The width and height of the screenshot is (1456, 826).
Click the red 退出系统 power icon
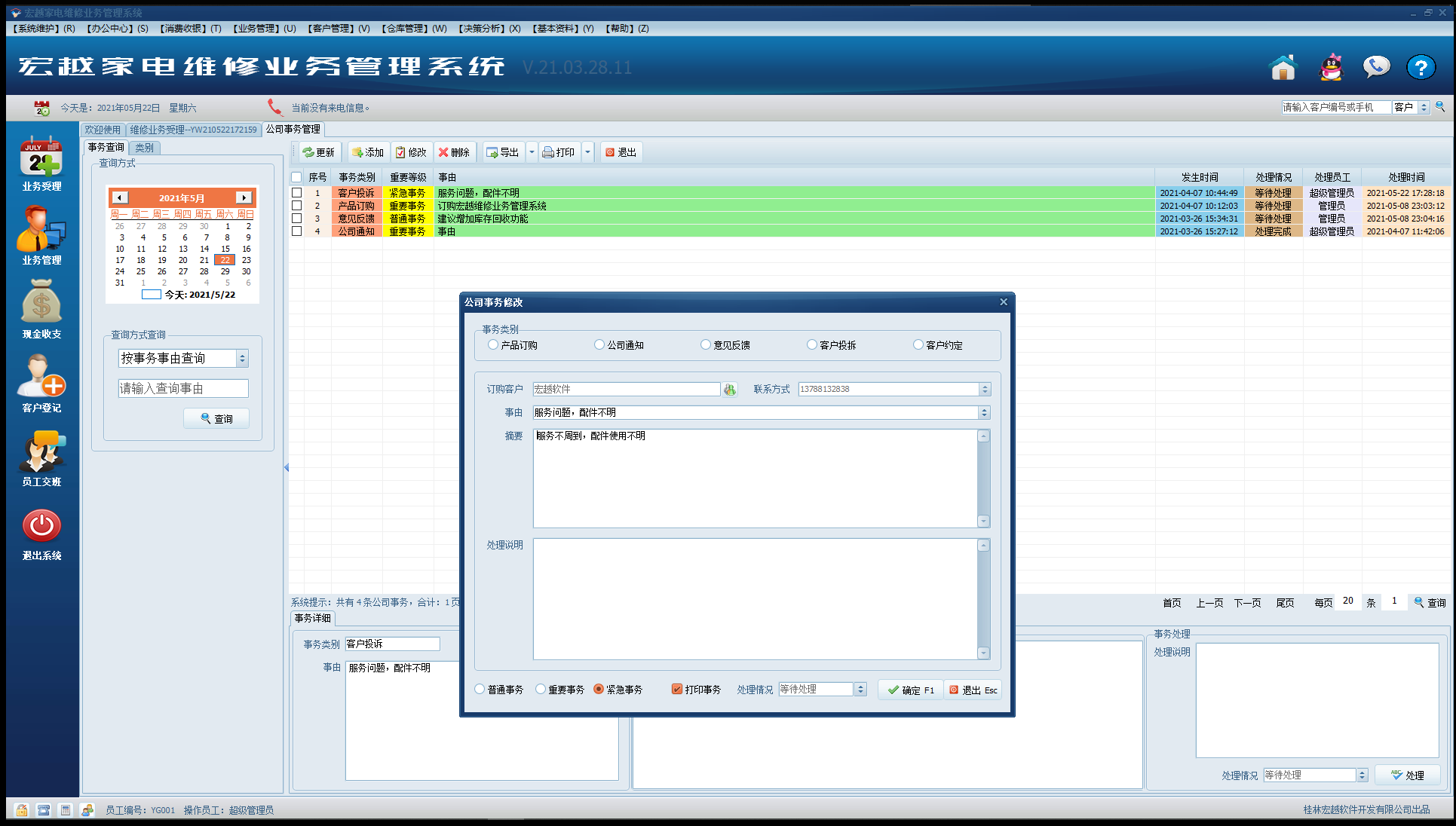click(41, 525)
